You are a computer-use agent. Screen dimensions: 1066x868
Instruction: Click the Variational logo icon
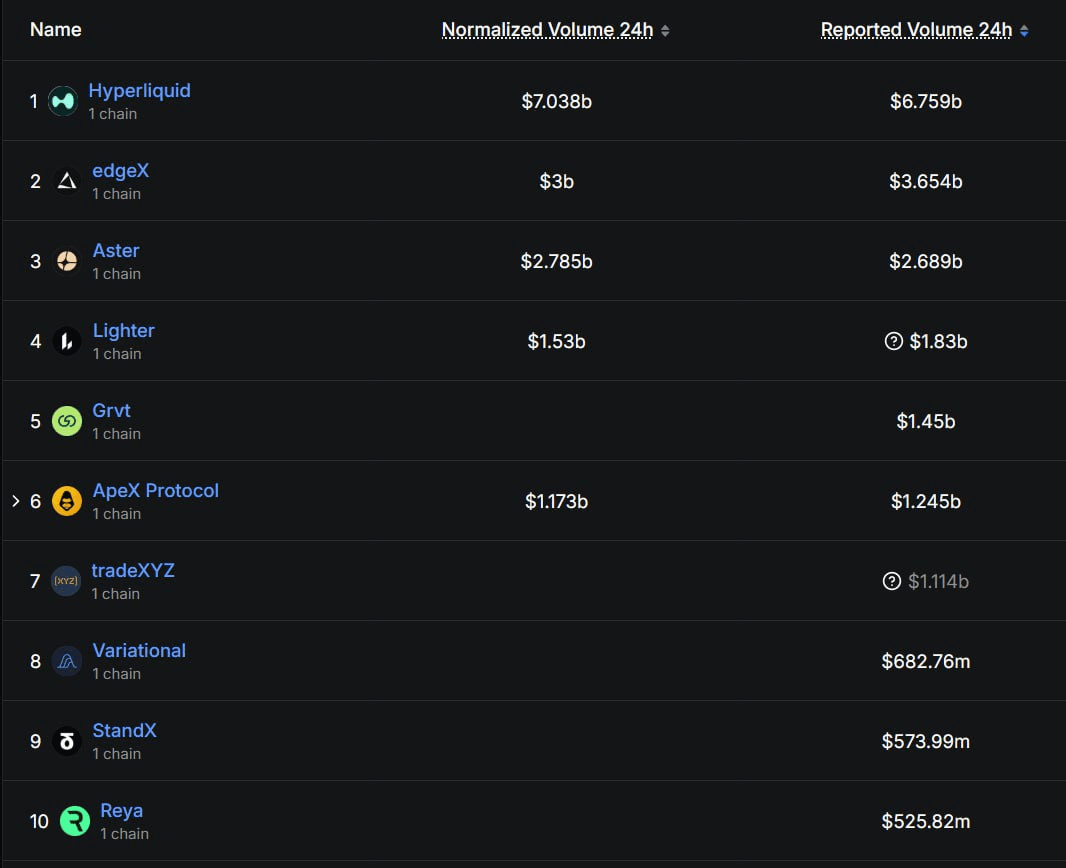click(67, 661)
